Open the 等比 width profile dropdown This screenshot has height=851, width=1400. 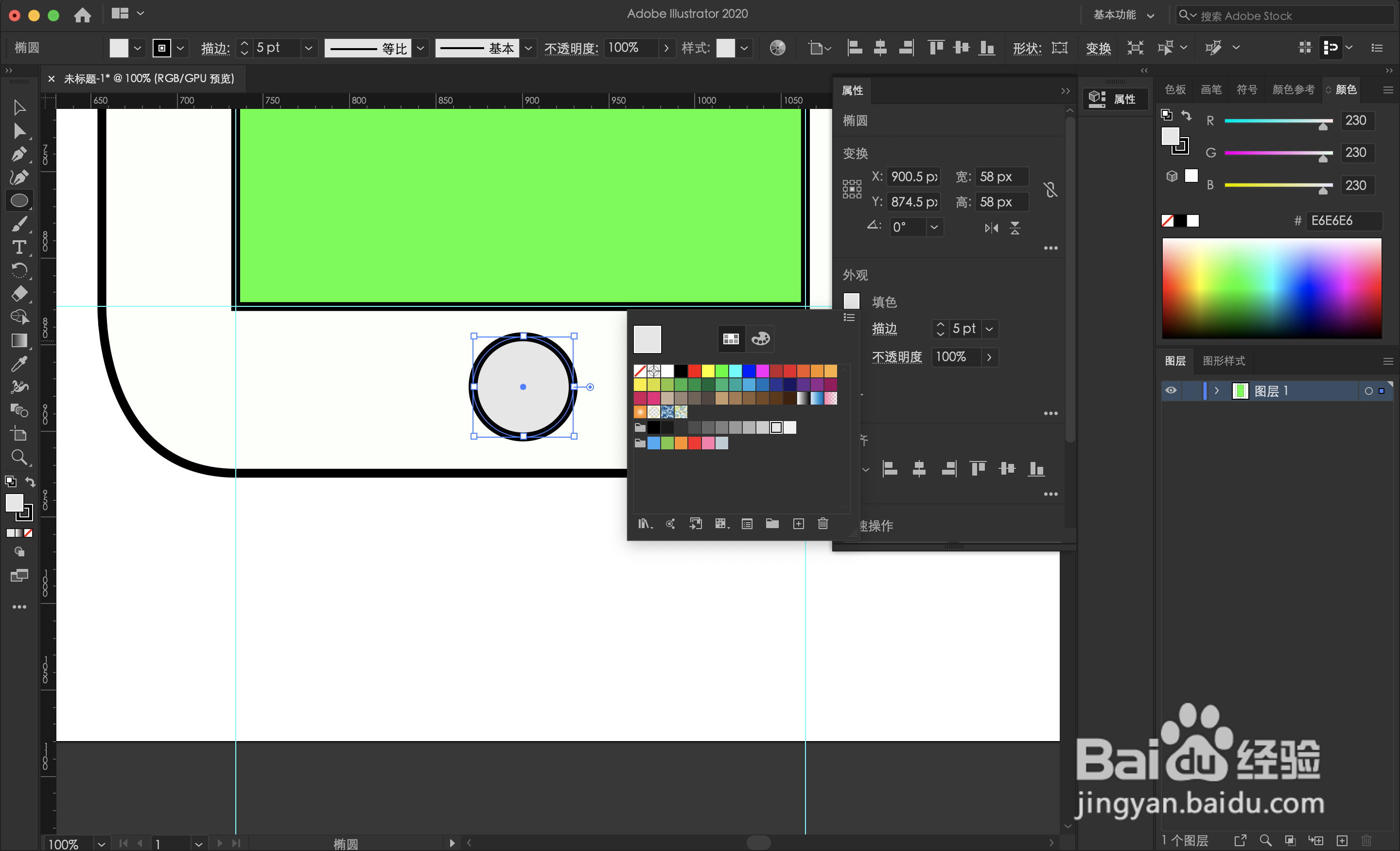[420, 48]
